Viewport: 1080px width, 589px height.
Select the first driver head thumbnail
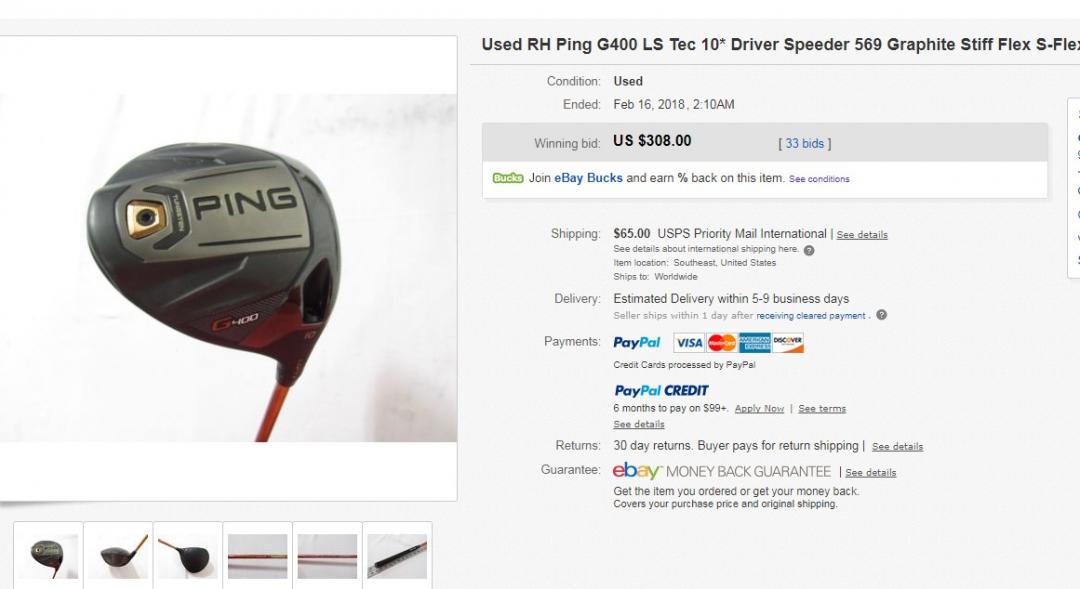coord(48,555)
